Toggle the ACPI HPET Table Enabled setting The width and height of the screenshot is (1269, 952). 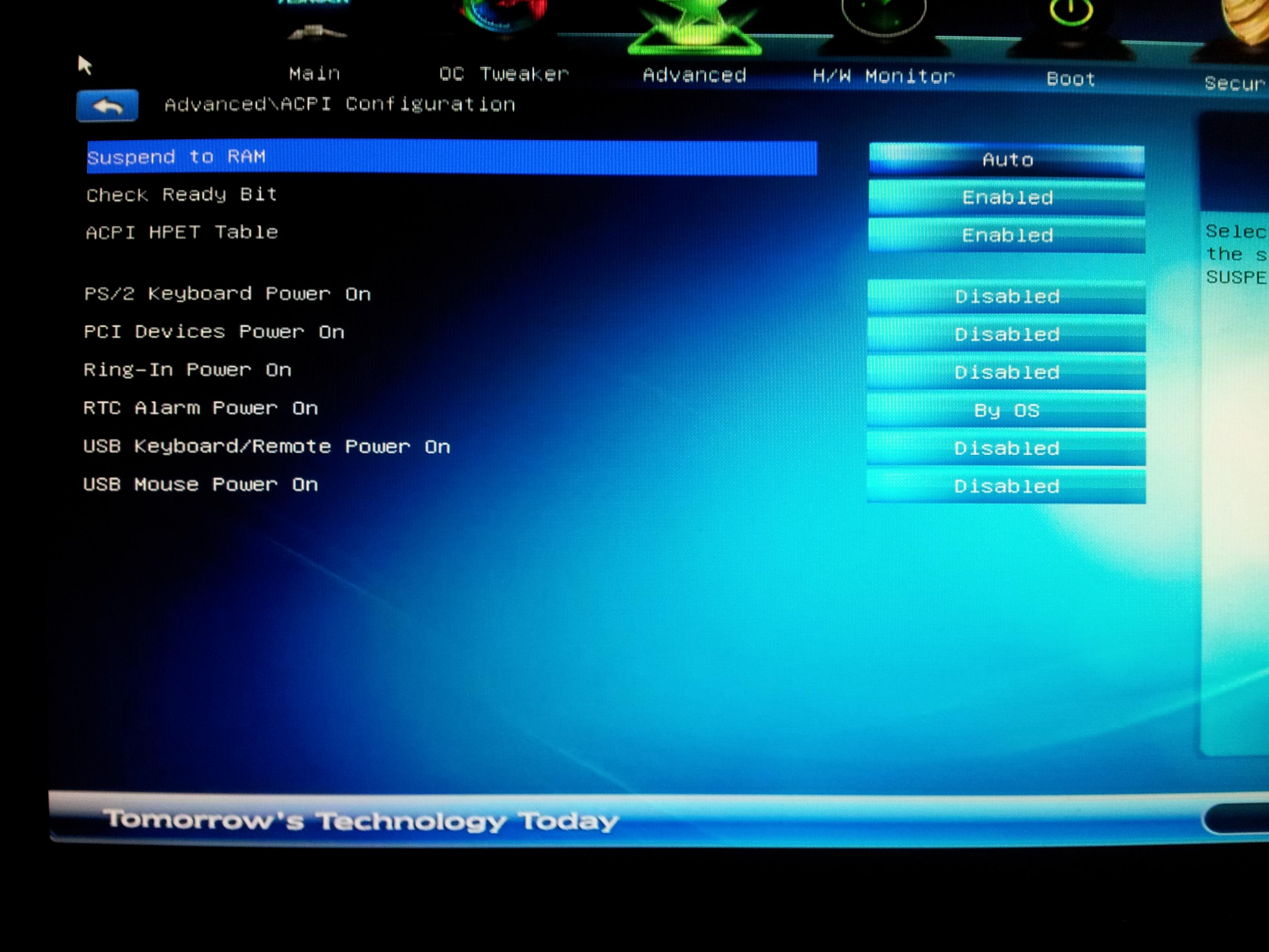(1007, 235)
